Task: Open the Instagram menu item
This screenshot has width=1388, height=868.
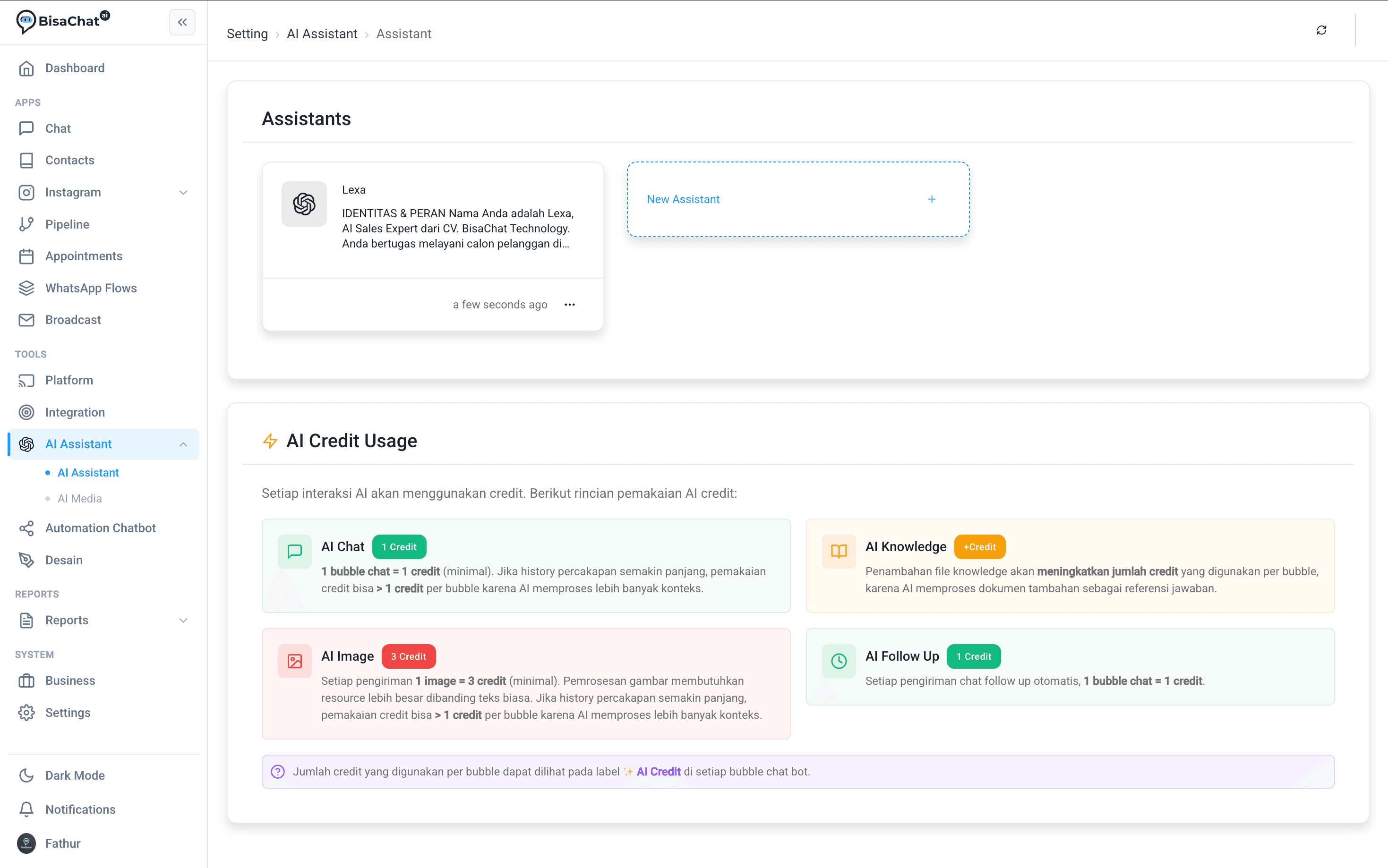Action: point(104,192)
